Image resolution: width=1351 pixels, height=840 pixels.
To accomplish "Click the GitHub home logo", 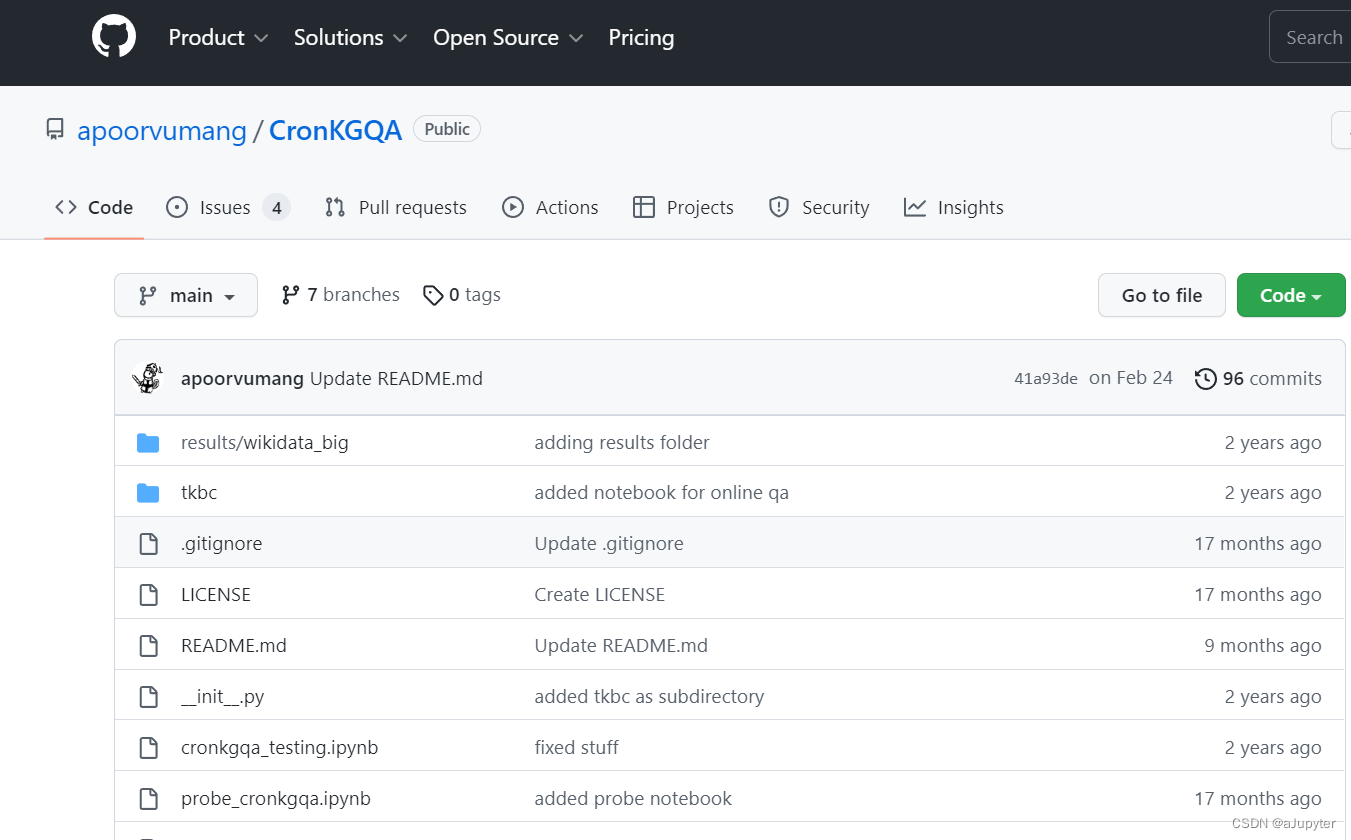I will click(x=113, y=36).
